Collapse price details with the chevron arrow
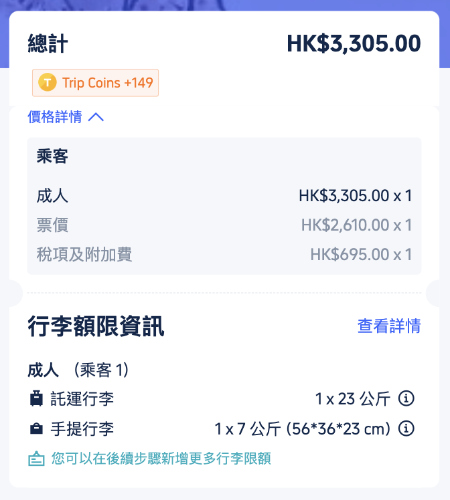The width and height of the screenshot is (450, 500). pos(96,117)
